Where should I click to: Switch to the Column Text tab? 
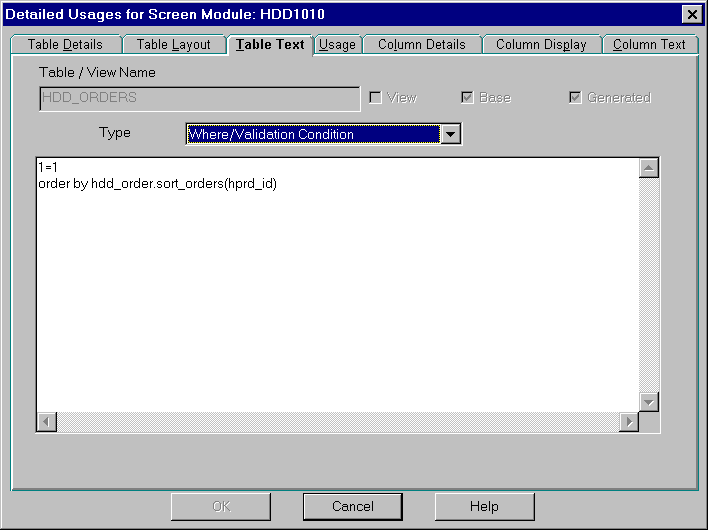(649, 45)
